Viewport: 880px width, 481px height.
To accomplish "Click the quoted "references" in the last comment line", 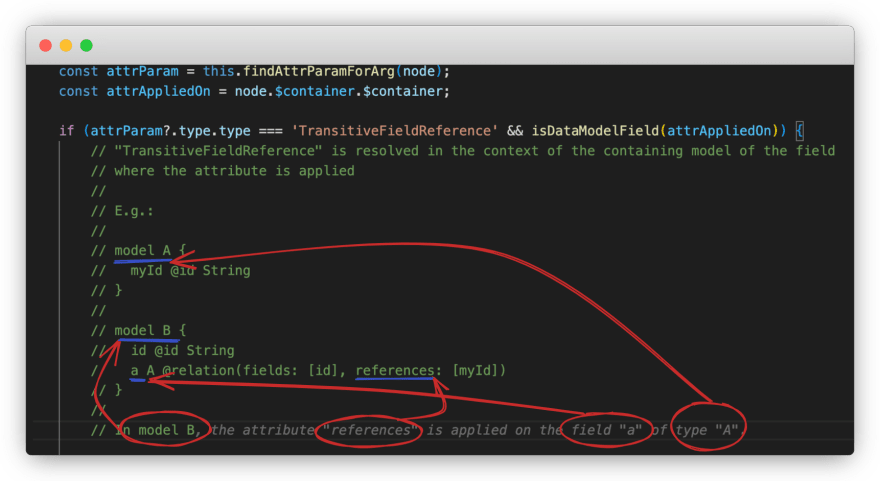I will [370, 430].
